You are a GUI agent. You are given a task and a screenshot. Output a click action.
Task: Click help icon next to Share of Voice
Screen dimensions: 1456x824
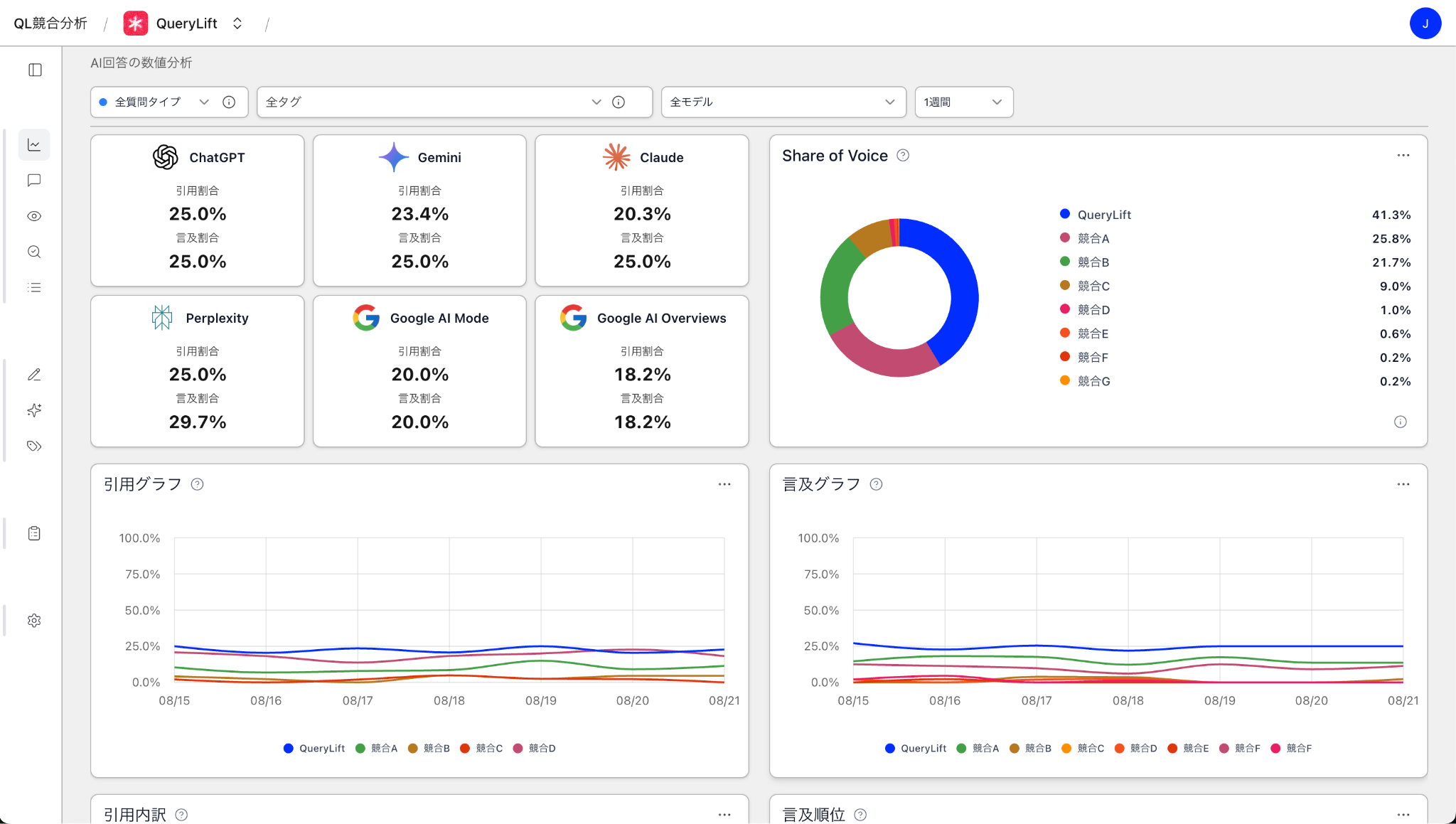(x=903, y=156)
